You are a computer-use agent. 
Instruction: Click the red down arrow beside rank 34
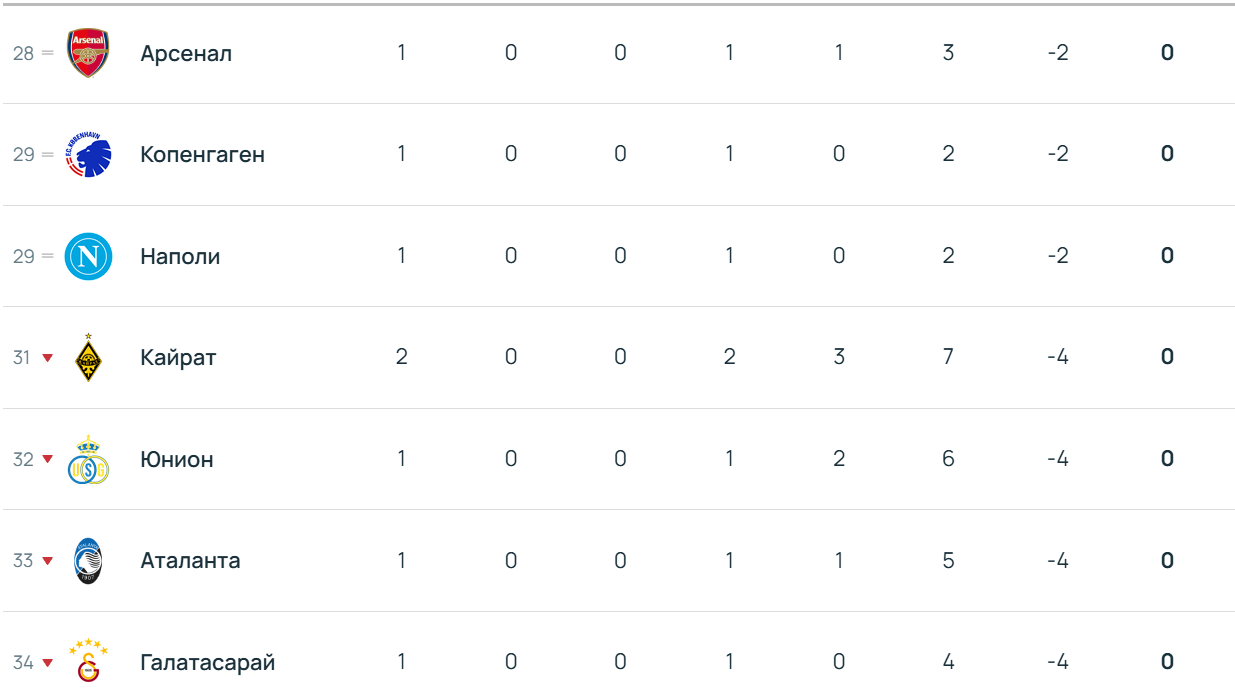point(47,662)
